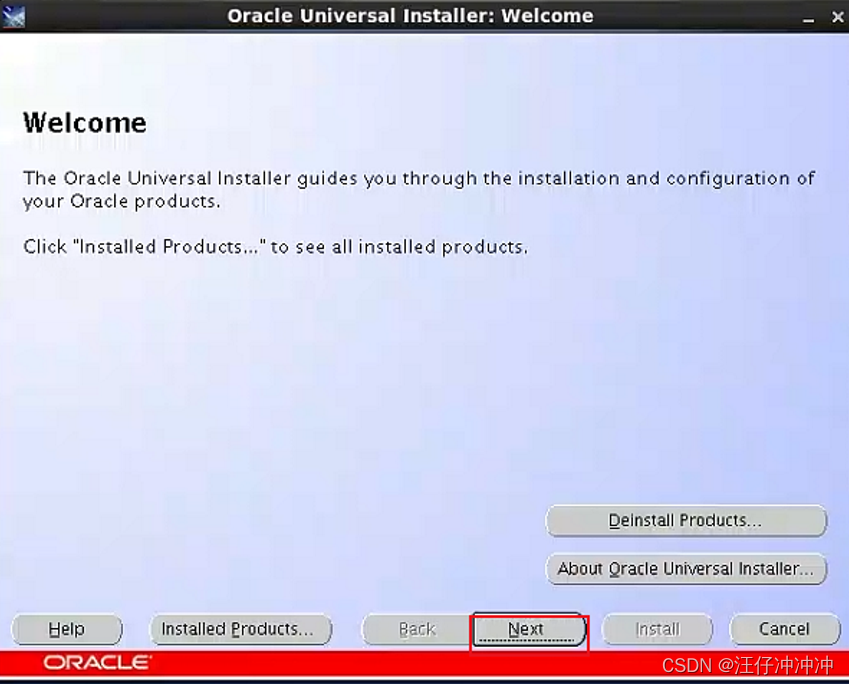Open the Installed Products dialog
Screen dimensions: 849x685
[x=241, y=629]
